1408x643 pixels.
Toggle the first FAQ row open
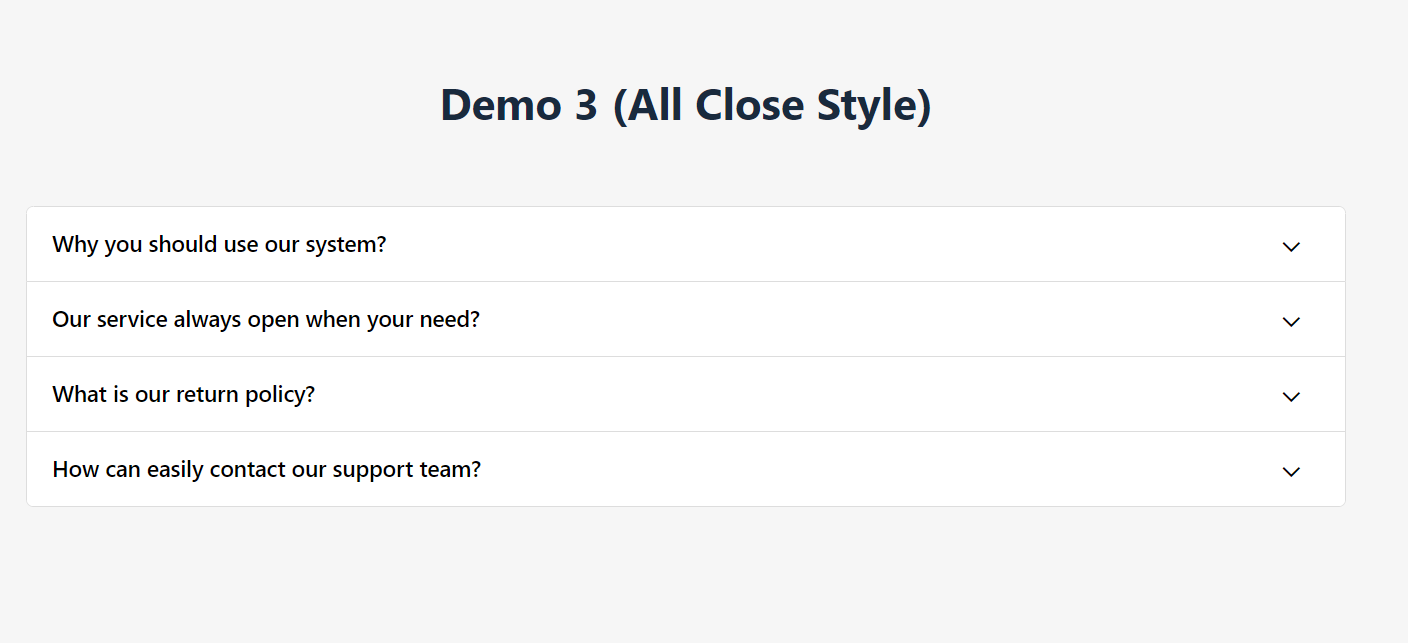[x=686, y=244]
